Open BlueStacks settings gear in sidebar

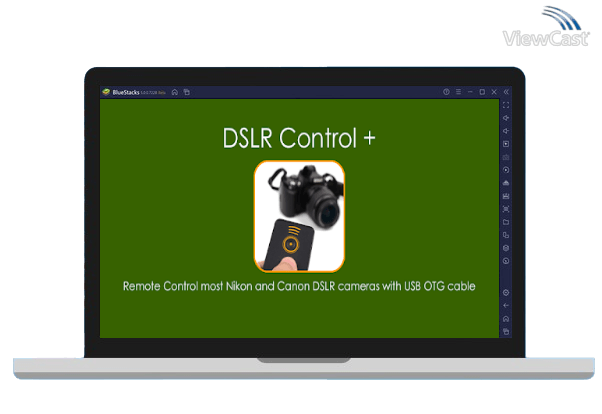tap(506, 293)
